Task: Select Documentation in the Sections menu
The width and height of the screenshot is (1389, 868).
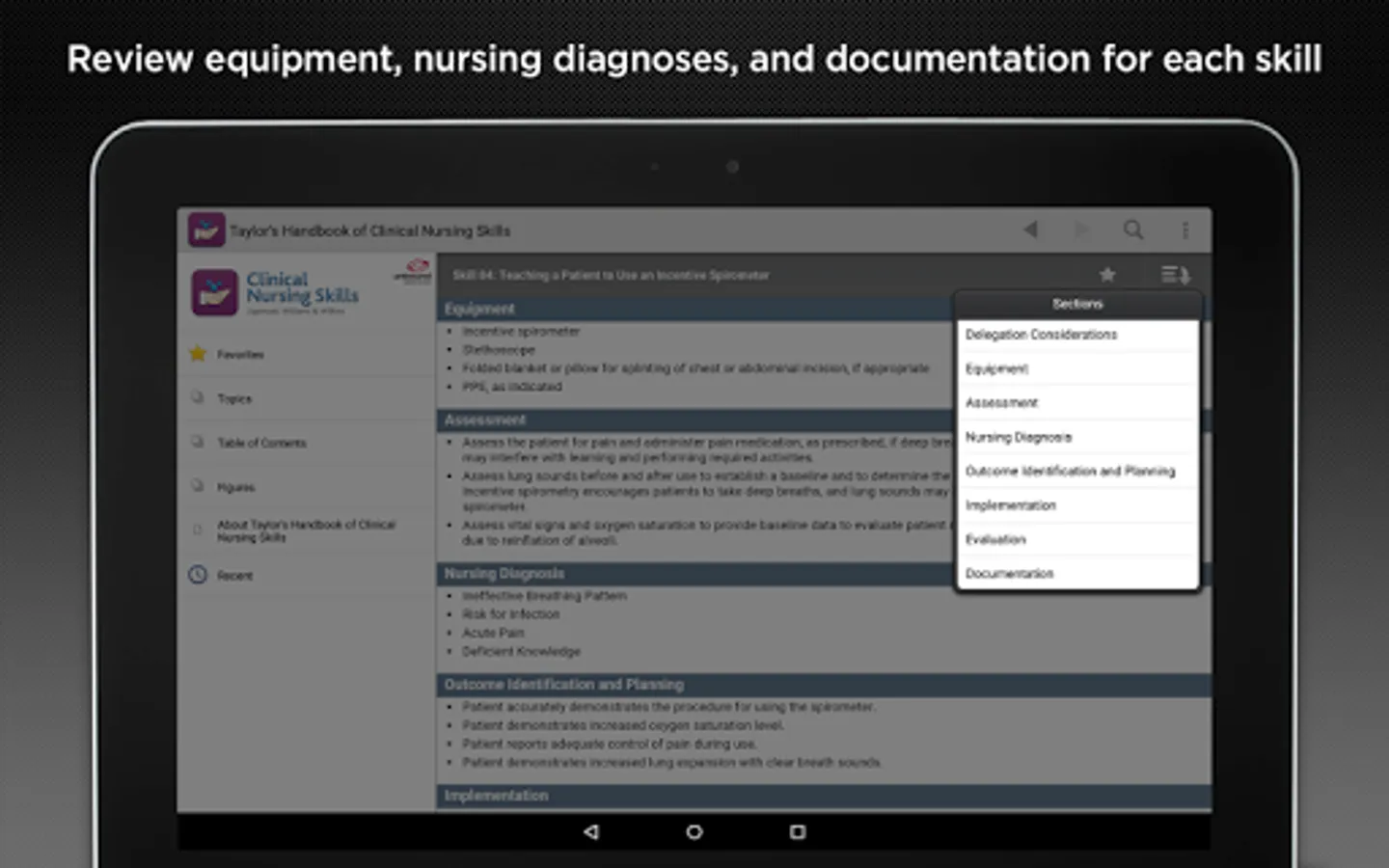Action: click(x=1076, y=573)
